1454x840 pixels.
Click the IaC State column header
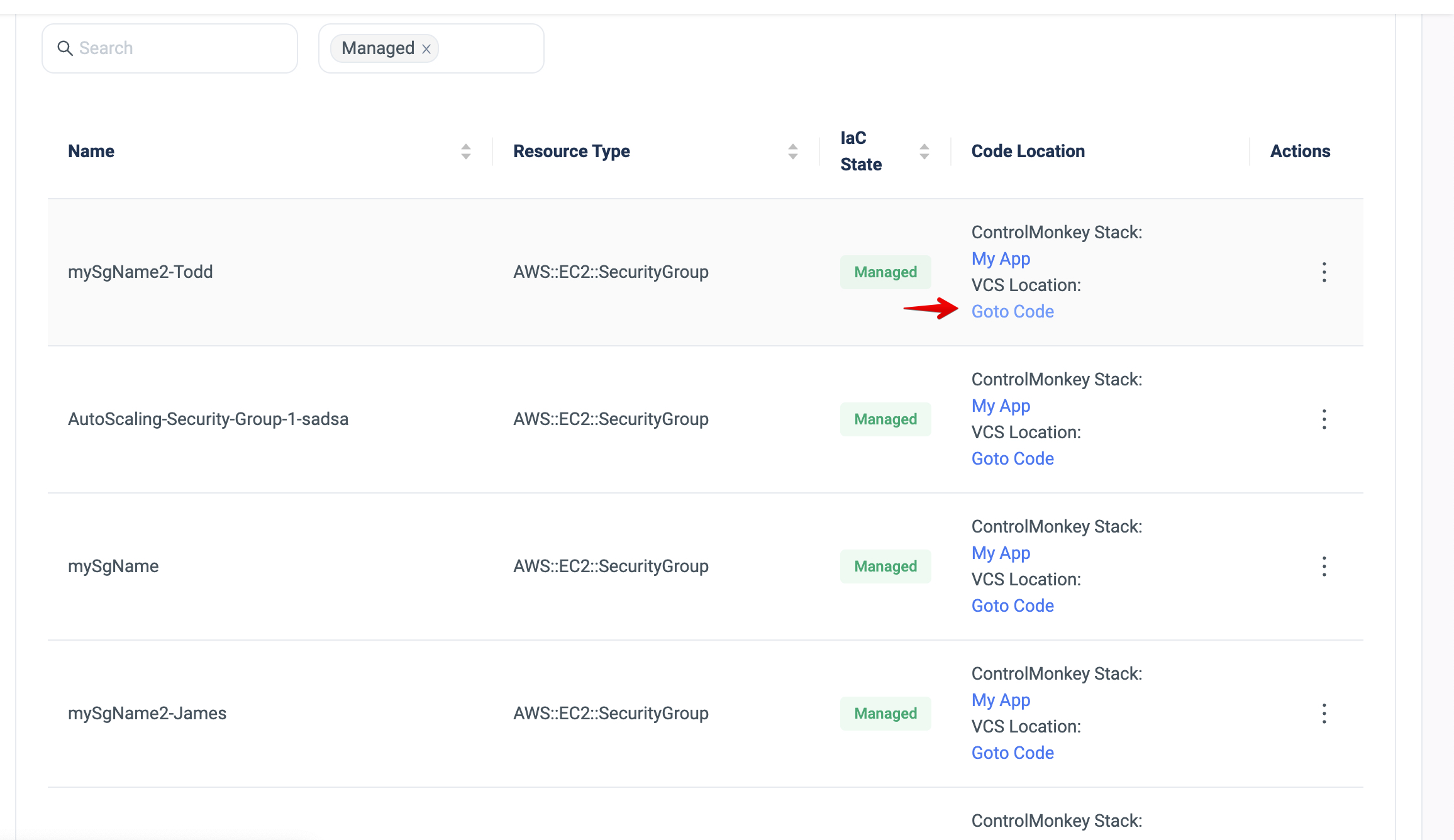tap(861, 152)
